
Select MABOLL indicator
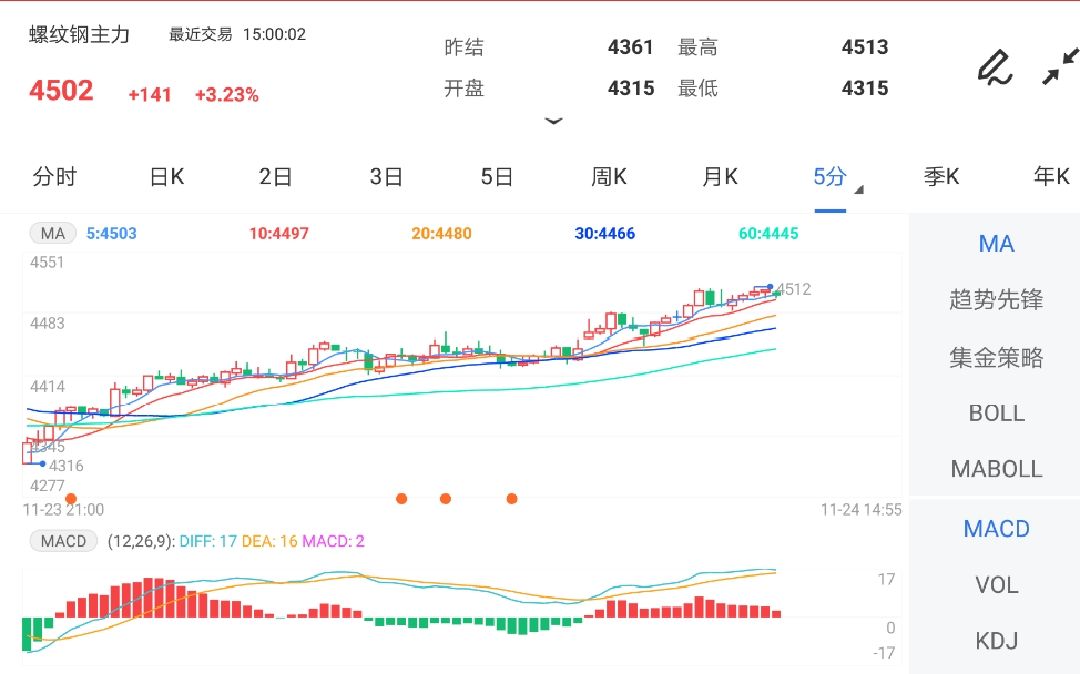tap(997, 470)
